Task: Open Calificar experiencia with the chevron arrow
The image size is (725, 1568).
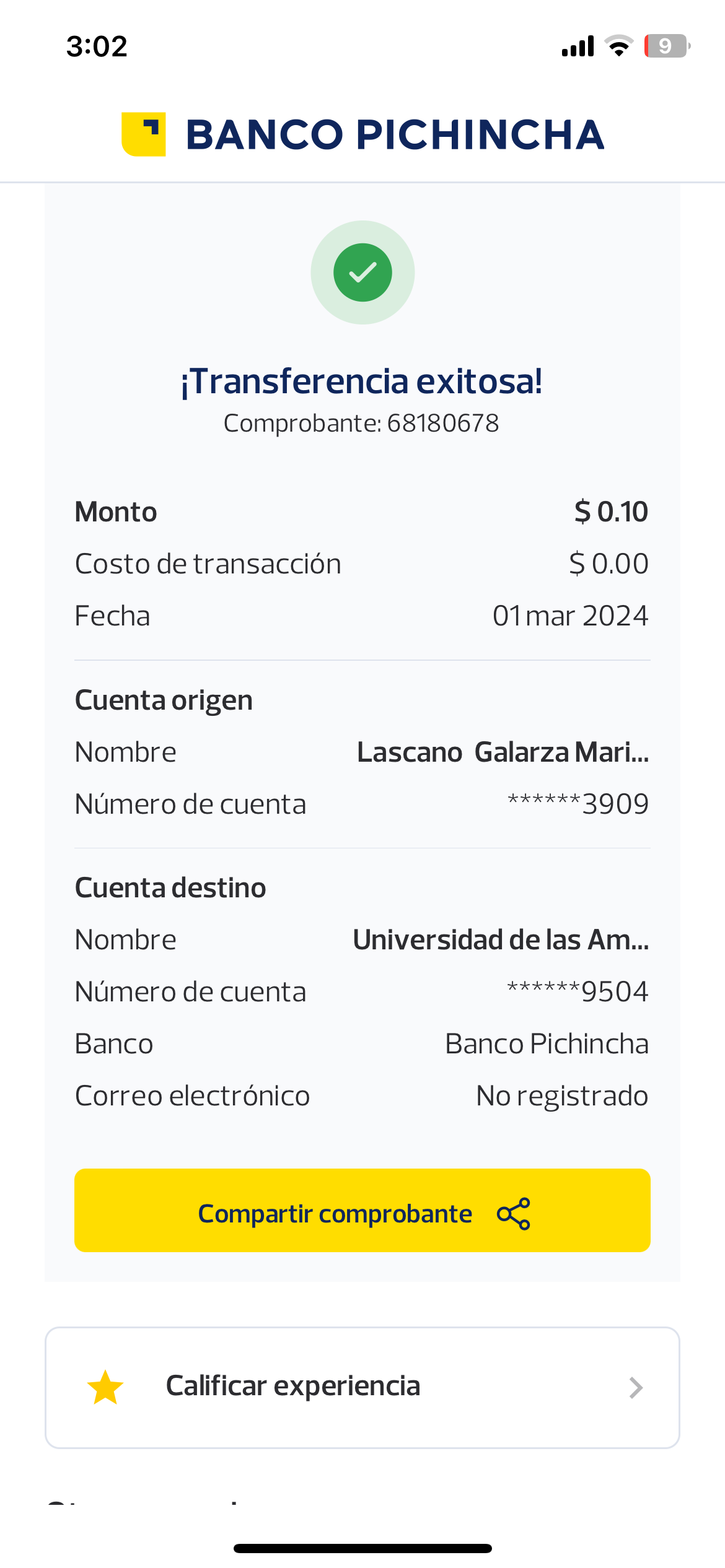Action: point(636,1388)
